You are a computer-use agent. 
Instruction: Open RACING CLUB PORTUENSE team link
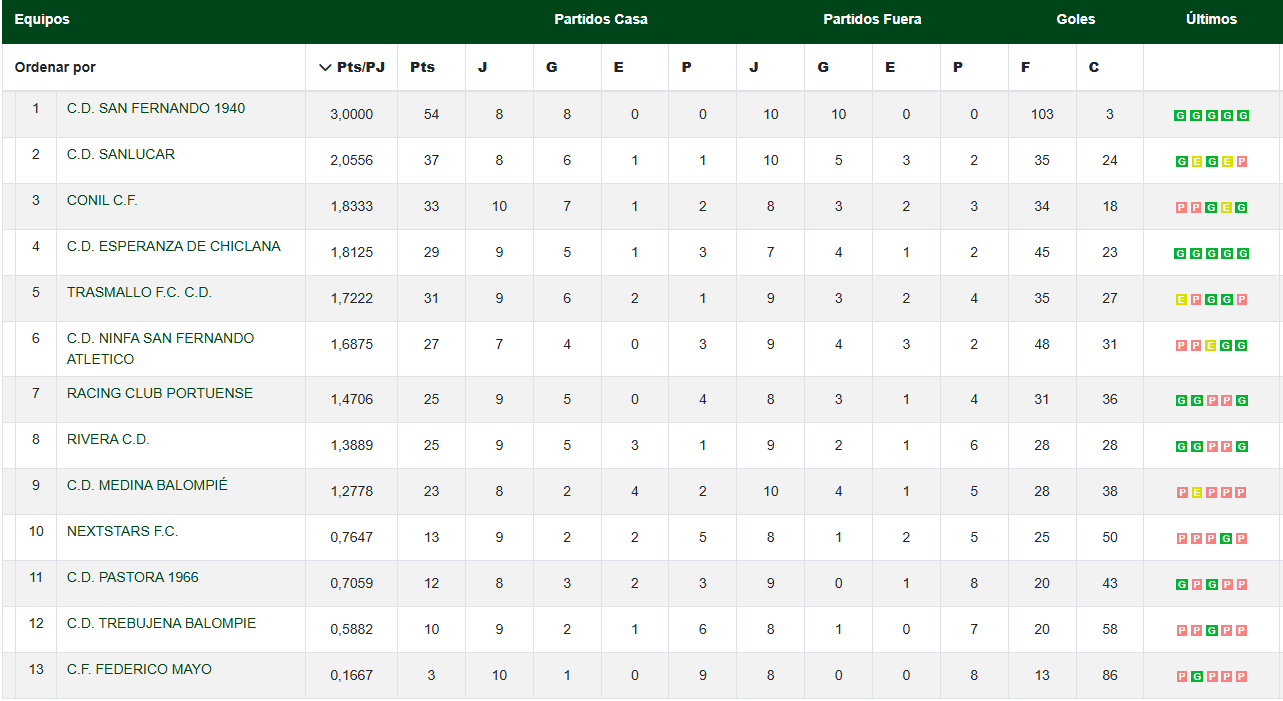click(159, 393)
